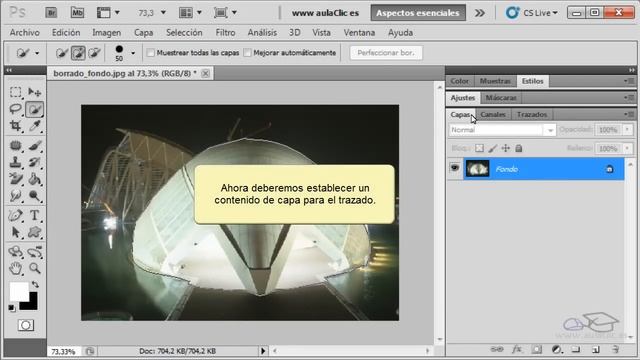Viewport: 640px width, 360px height.
Task: Select the Spot Healing Brush tool
Action: [x=16, y=145]
